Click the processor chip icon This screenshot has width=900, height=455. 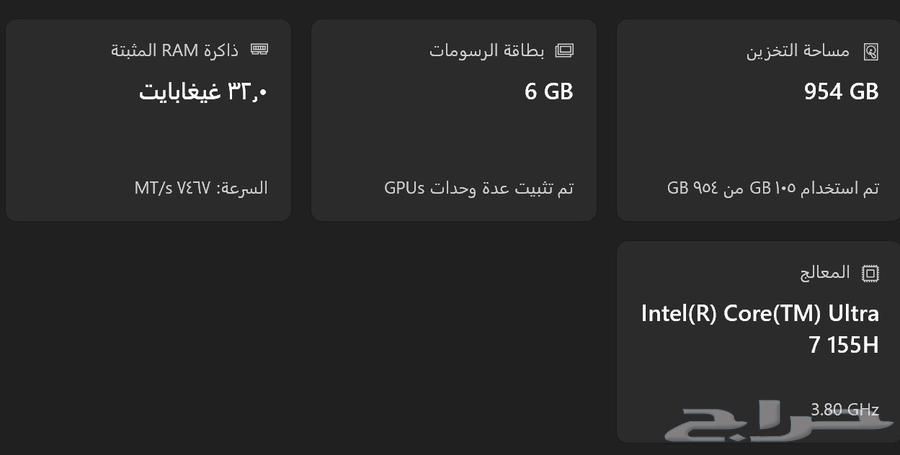pyautogui.click(x=870, y=272)
